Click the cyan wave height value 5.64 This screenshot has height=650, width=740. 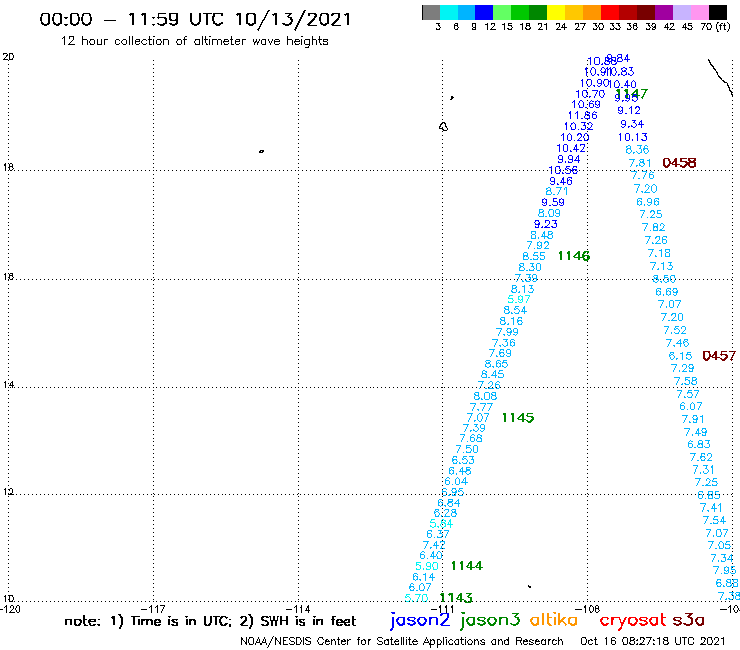point(441,524)
